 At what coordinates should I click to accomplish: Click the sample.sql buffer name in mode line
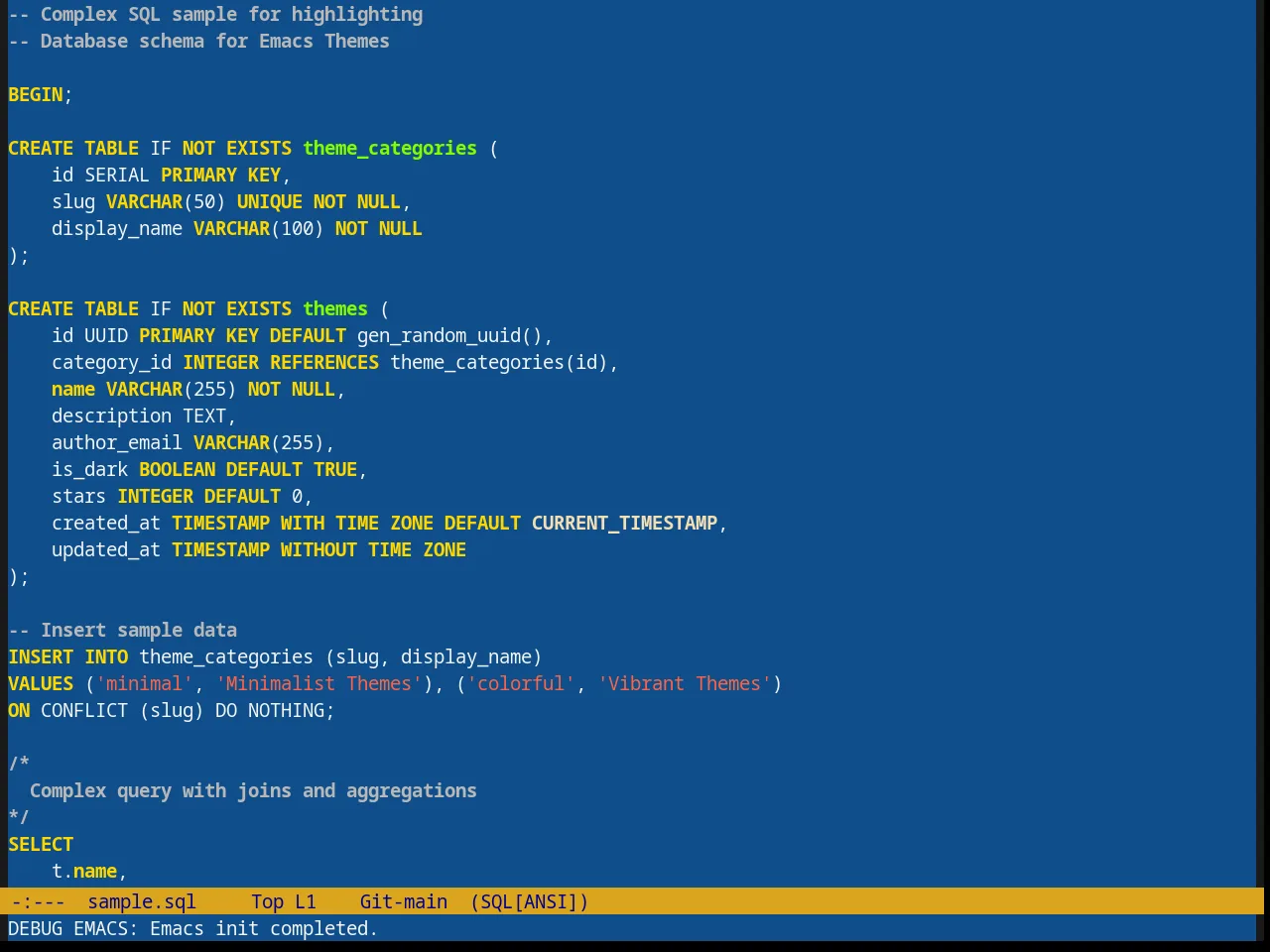[142, 901]
